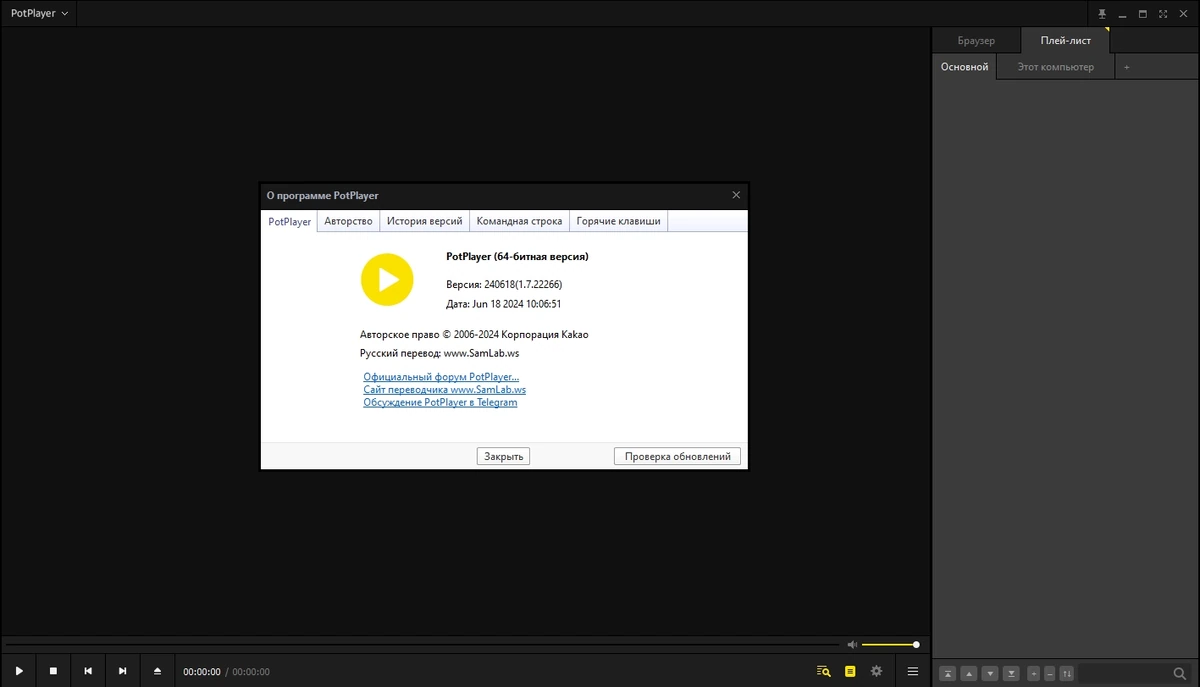This screenshot has height=687, width=1200.
Task: Click the Закрыть button
Action: click(x=504, y=456)
